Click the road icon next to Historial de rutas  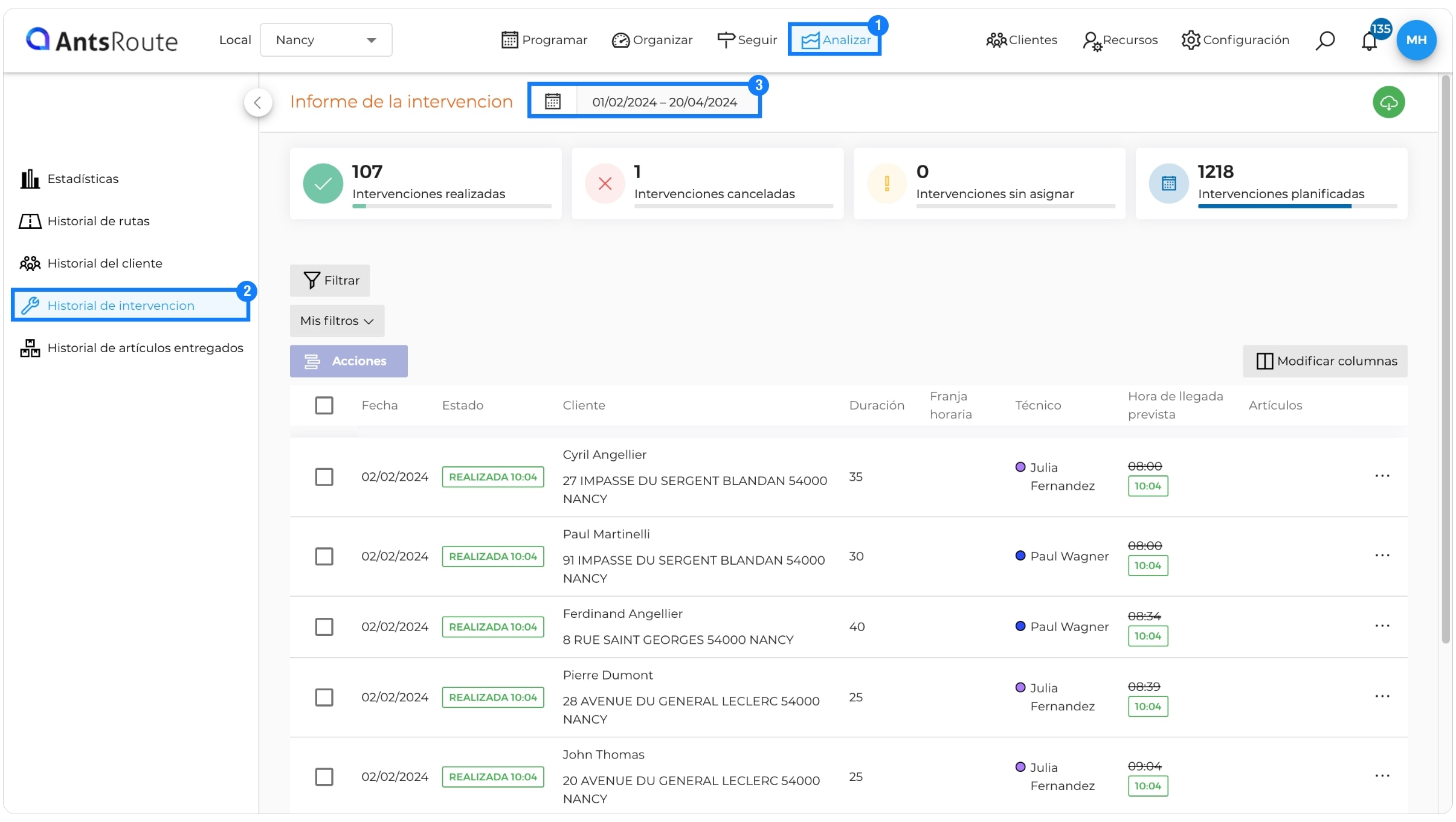point(30,221)
